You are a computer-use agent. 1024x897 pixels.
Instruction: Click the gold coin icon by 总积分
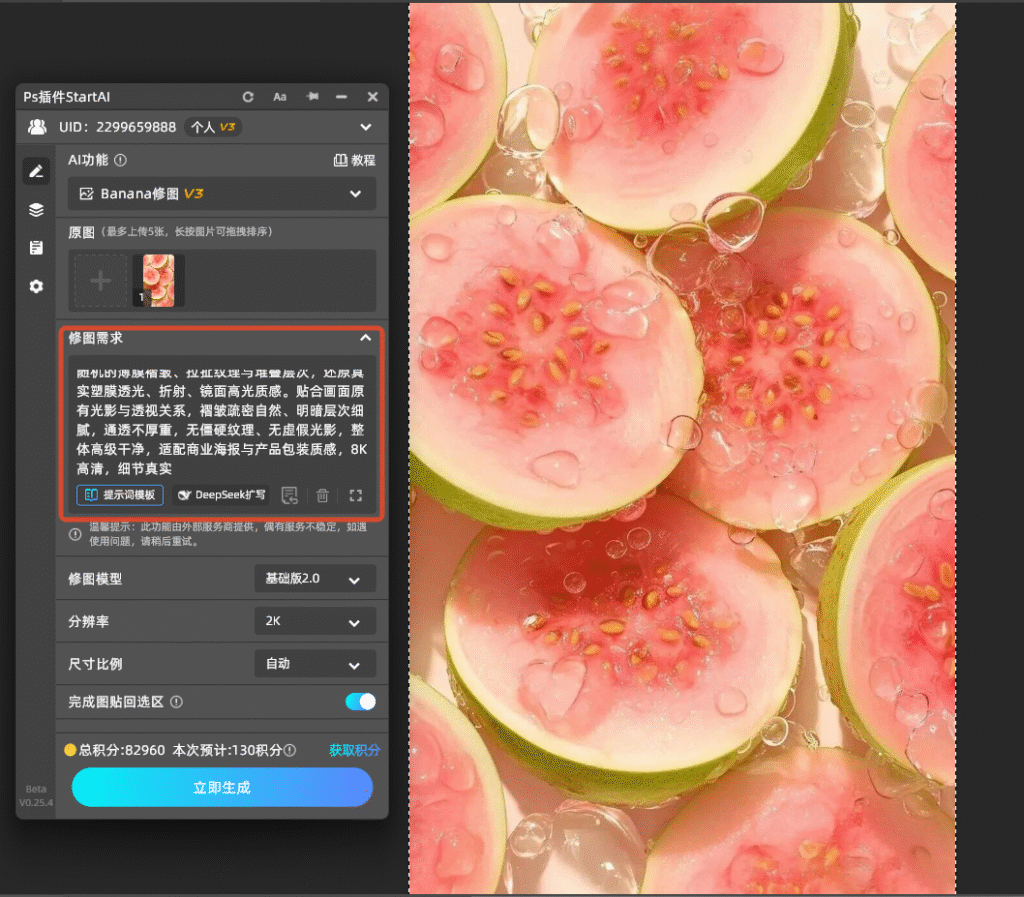(70, 750)
